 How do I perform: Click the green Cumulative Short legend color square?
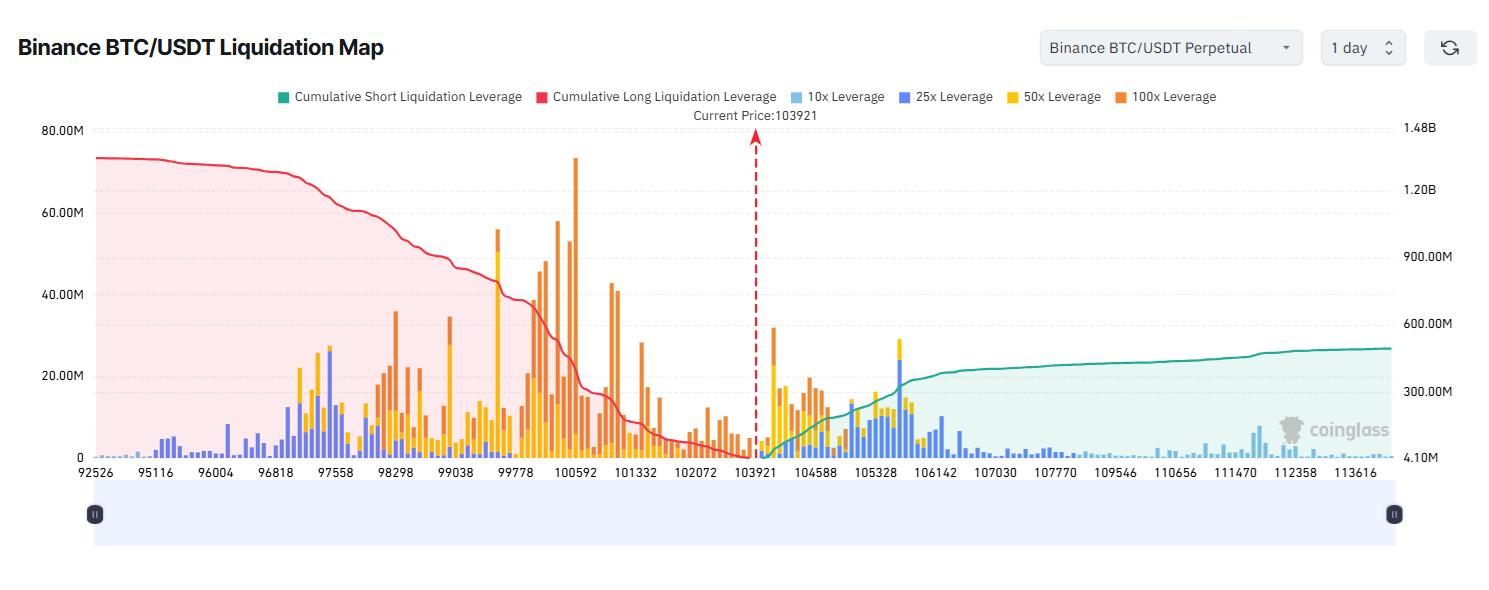[285, 96]
